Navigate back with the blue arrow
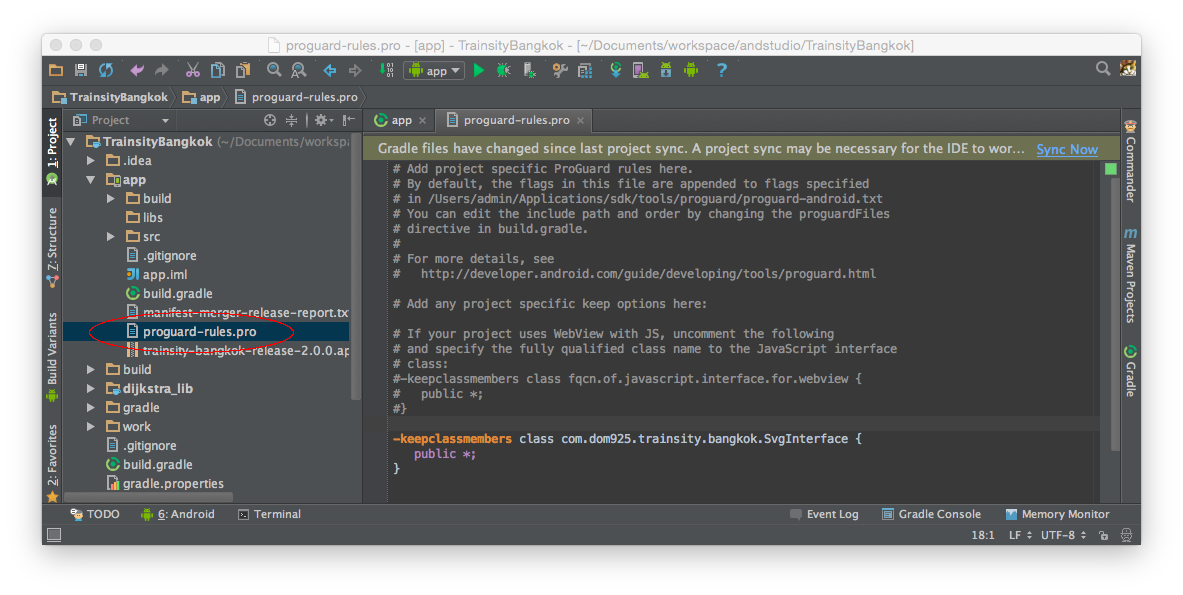The width and height of the screenshot is (1183, 595). click(330, 70)
